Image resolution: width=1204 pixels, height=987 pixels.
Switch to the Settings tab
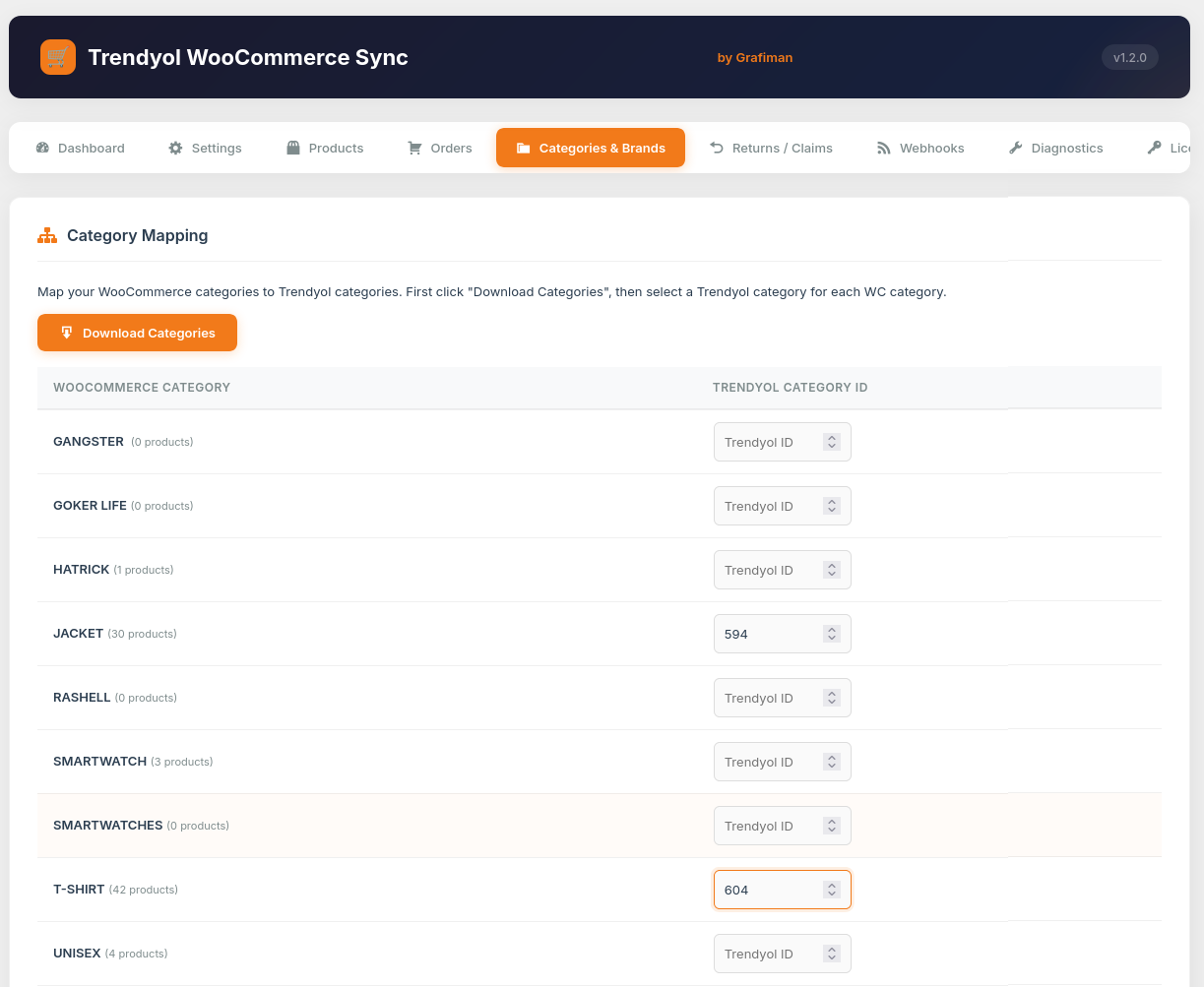[x=205, y=148]
